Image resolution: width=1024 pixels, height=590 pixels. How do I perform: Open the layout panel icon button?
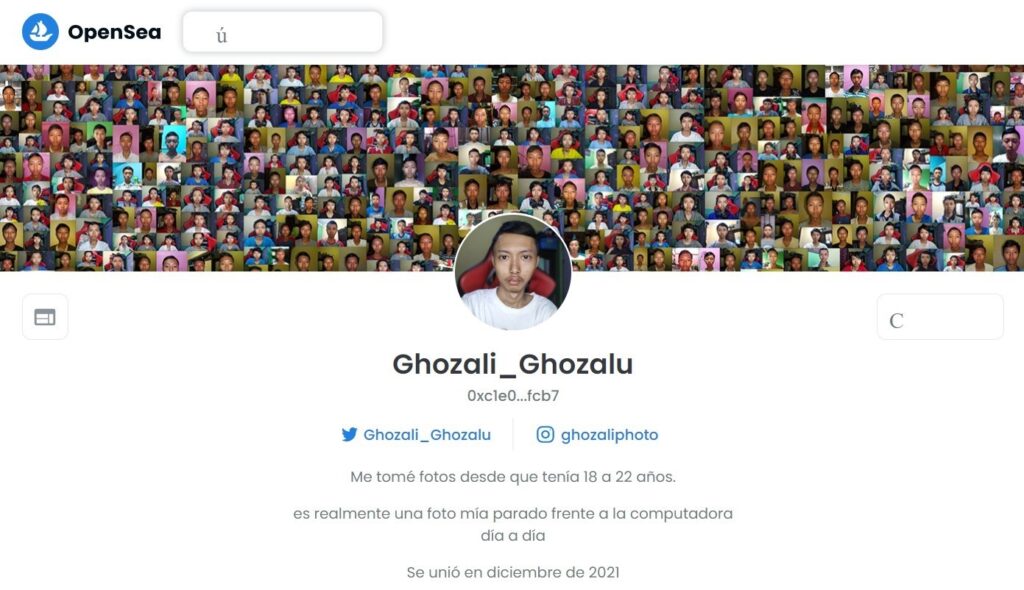coord(45,317)
